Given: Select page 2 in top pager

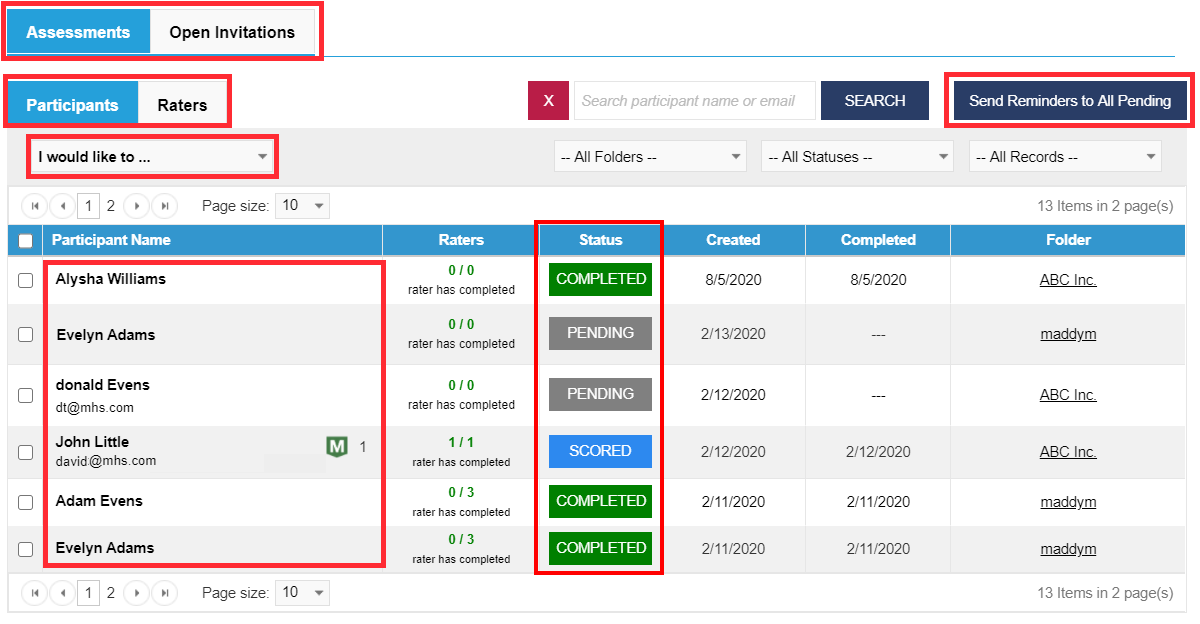Looking at the screenshot, I should pyautogui.click(x=111, y=206).
